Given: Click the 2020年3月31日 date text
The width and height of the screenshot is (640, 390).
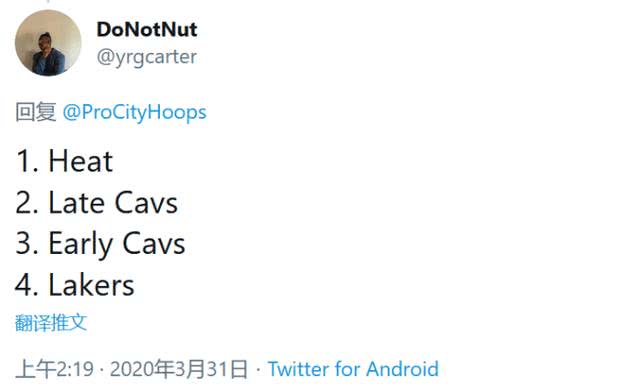Looking at the screenshot, I should click(179, 369).
